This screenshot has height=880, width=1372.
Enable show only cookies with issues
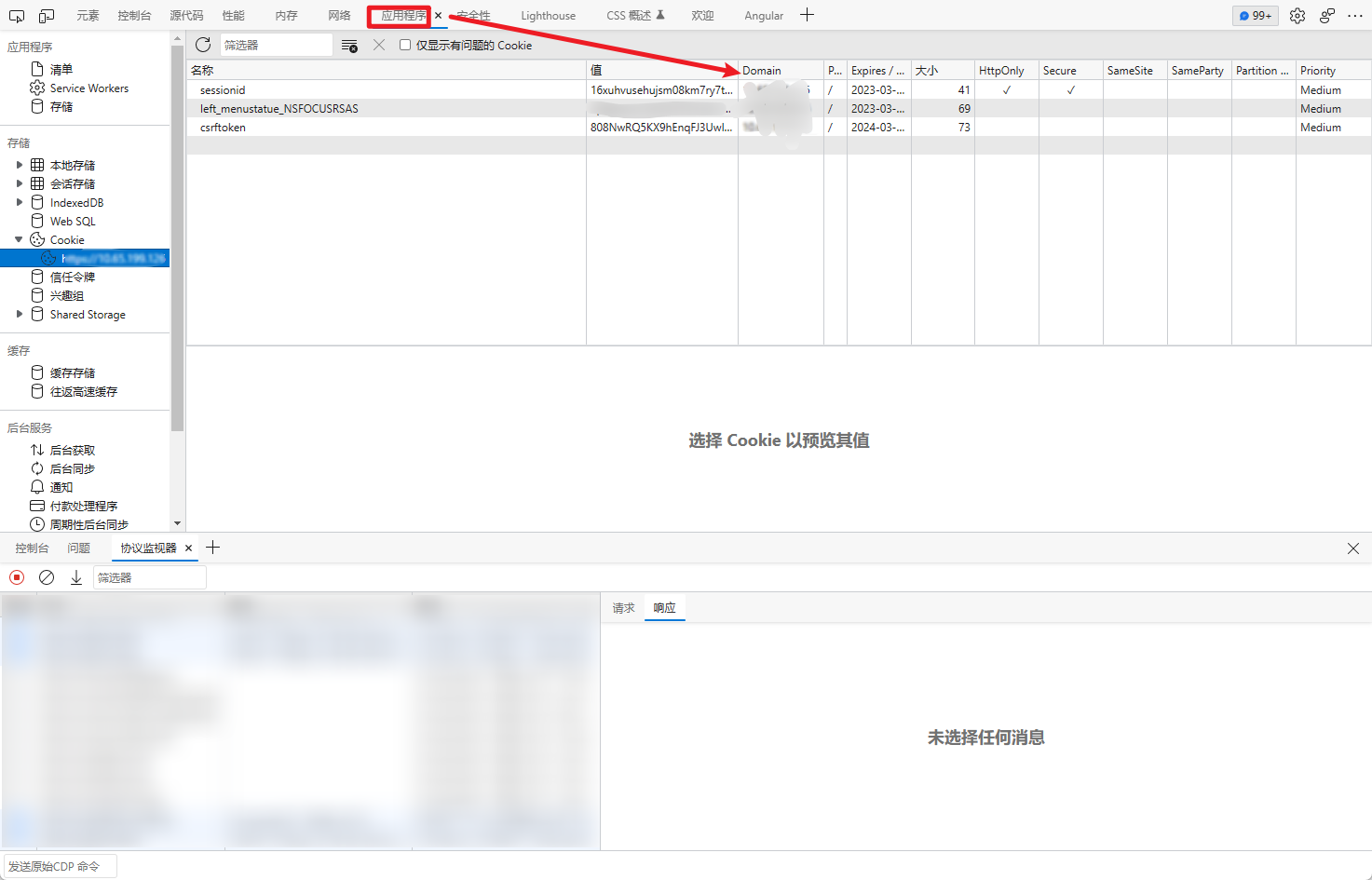(x=405, y=45)
